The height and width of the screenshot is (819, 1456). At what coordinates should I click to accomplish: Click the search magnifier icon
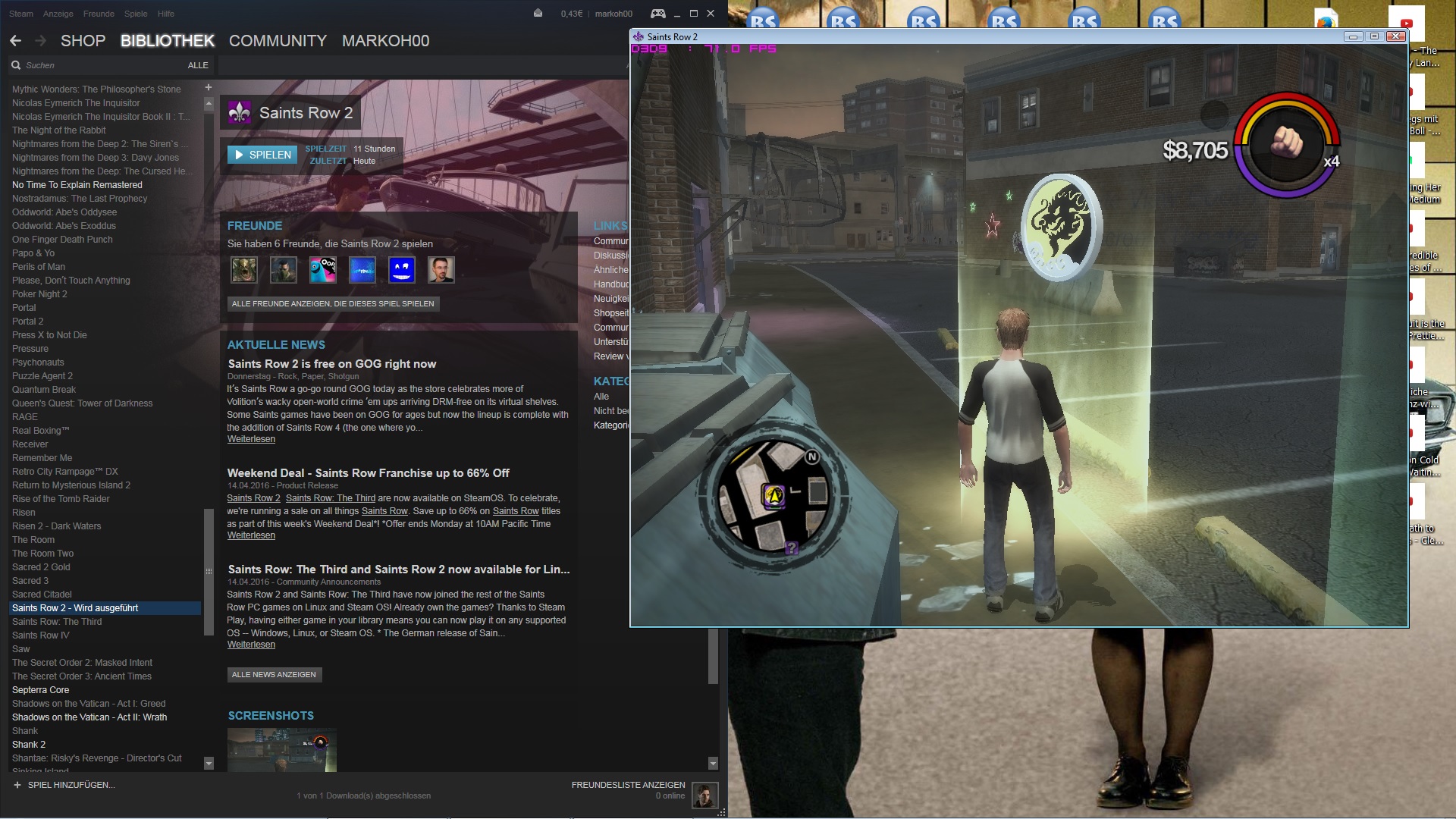16,65
